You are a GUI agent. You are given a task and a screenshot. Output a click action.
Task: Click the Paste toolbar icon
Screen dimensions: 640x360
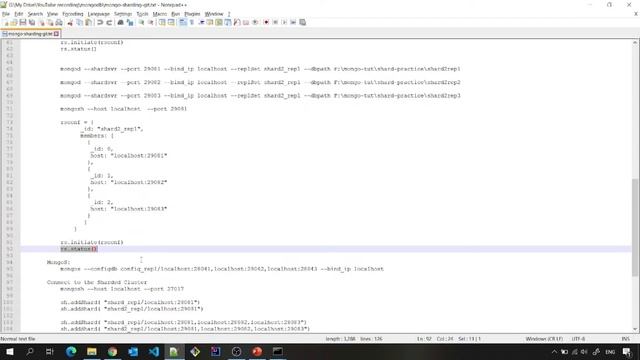[x=89, y=22]
